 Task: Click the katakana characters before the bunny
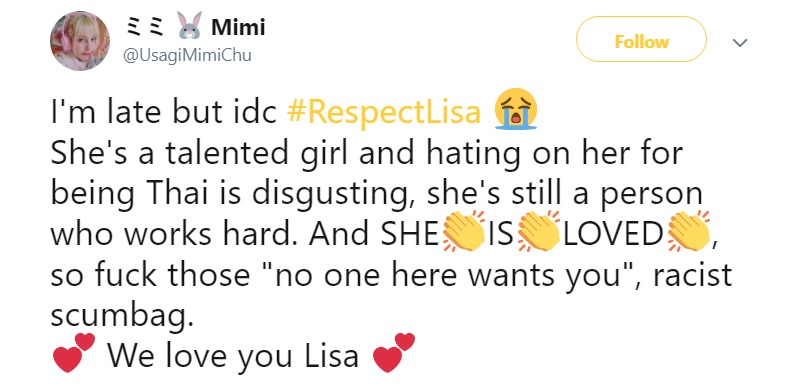click(x=144, y=27)
